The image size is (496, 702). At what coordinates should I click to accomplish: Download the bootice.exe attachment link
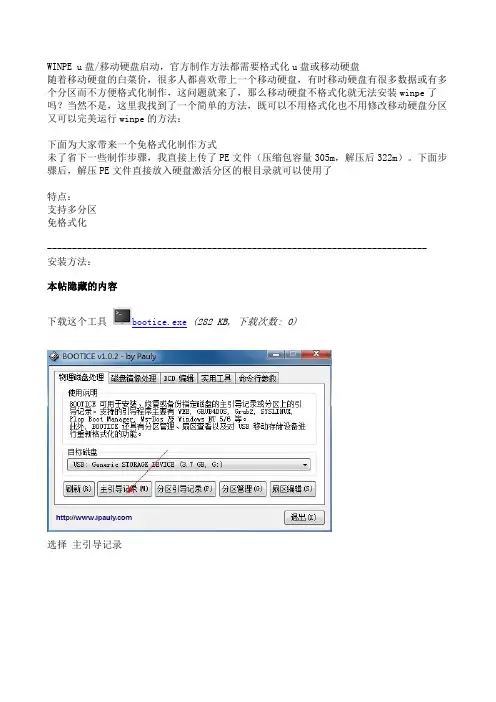(159, 322)
